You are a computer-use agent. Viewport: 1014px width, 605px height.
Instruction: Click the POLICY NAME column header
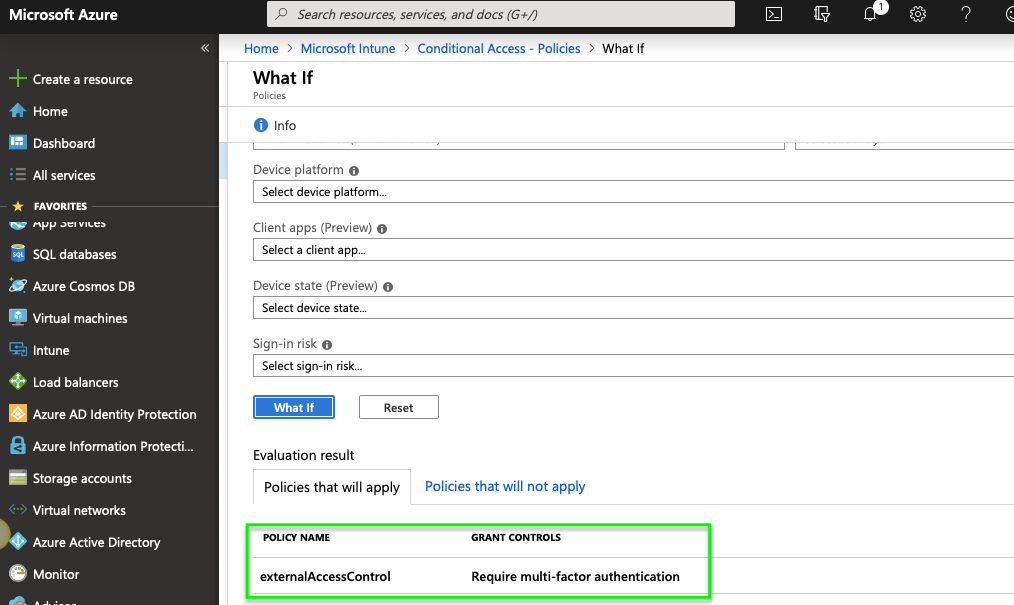pos(296,537)
